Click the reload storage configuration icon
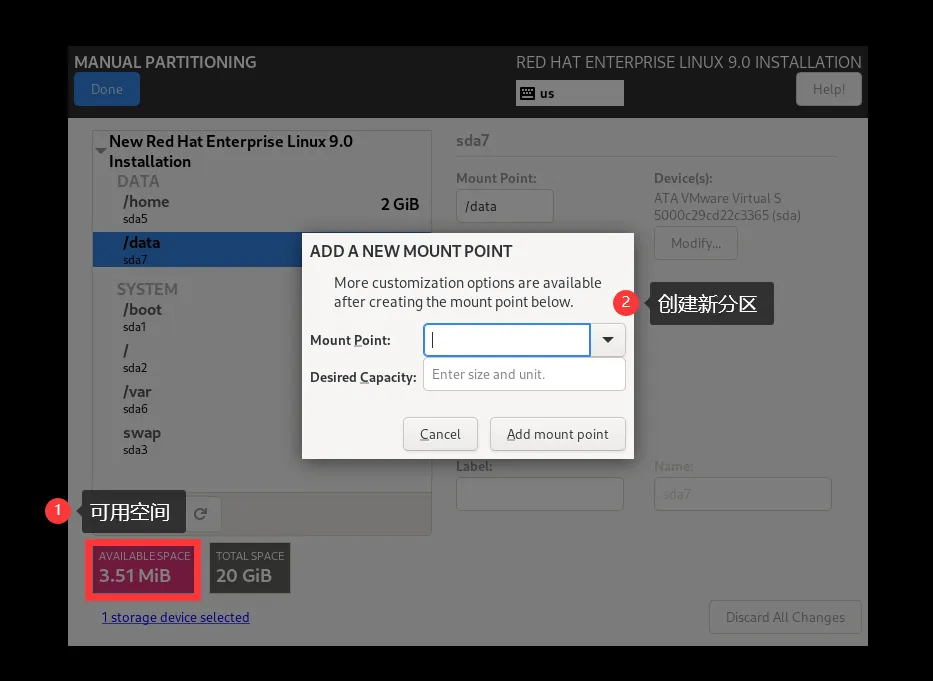Screen dimensions: 933x681 201,514
